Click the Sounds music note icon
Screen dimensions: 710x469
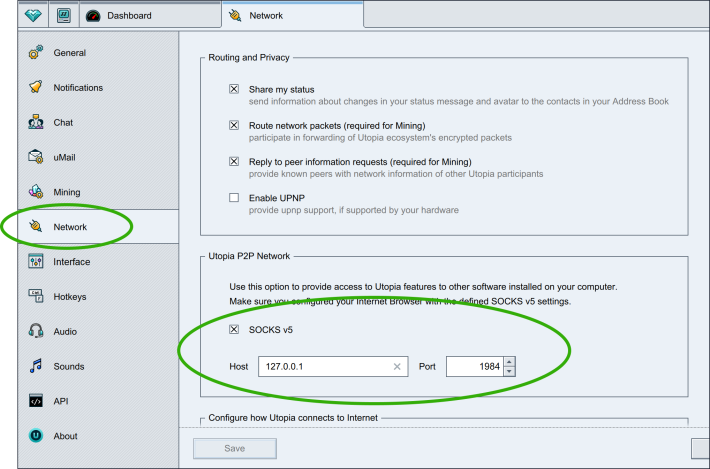(x=35, y=366)
